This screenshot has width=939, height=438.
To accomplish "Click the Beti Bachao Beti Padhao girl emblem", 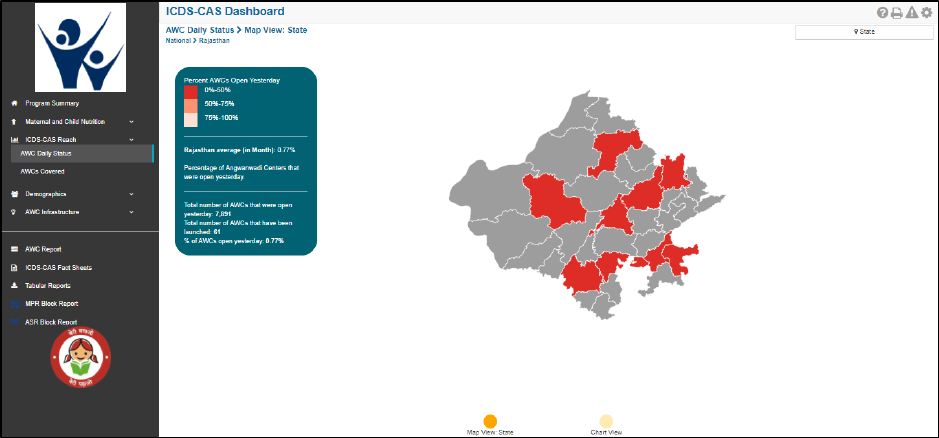I will click(x=80, y=357).
